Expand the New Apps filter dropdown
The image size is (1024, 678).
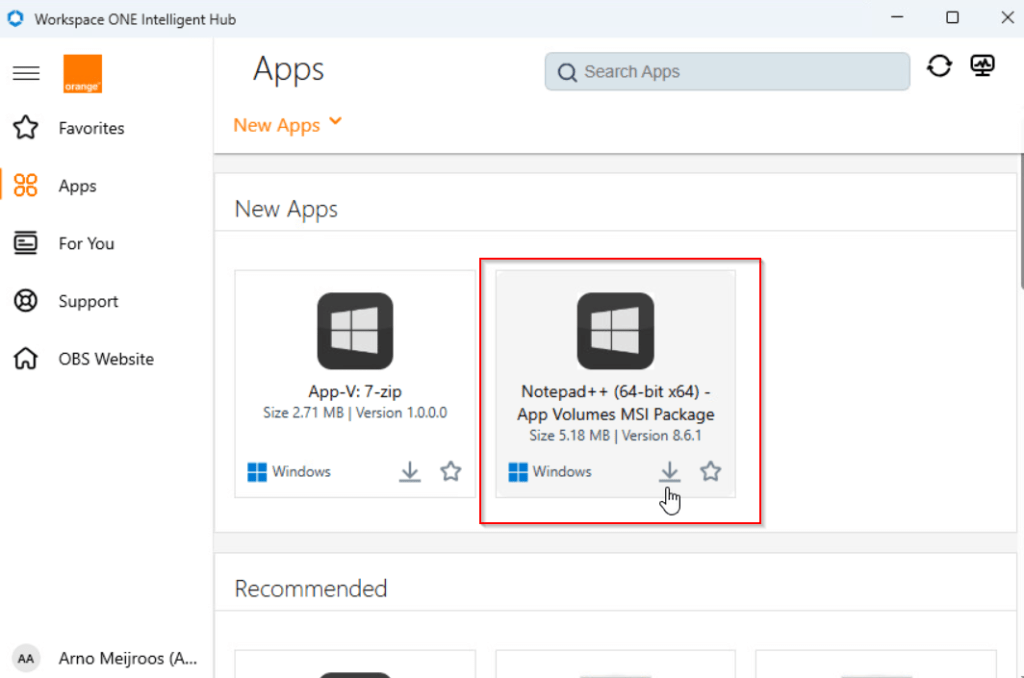click(288, 125)
